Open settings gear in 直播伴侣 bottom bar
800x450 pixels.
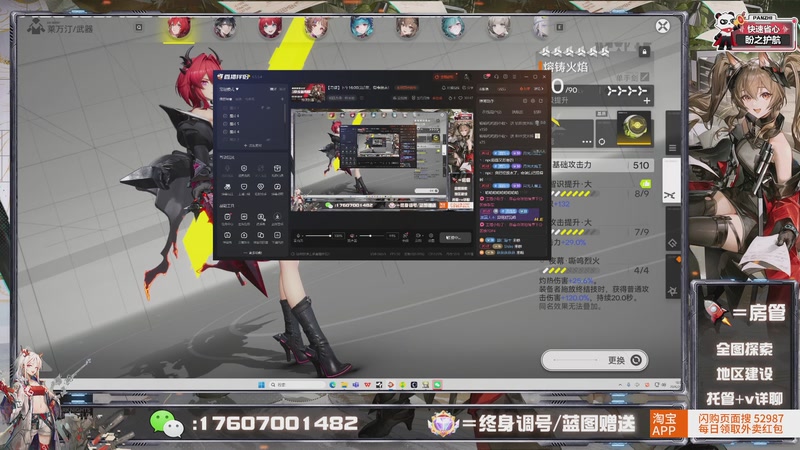pyautogui.click(x=431, y=236)
